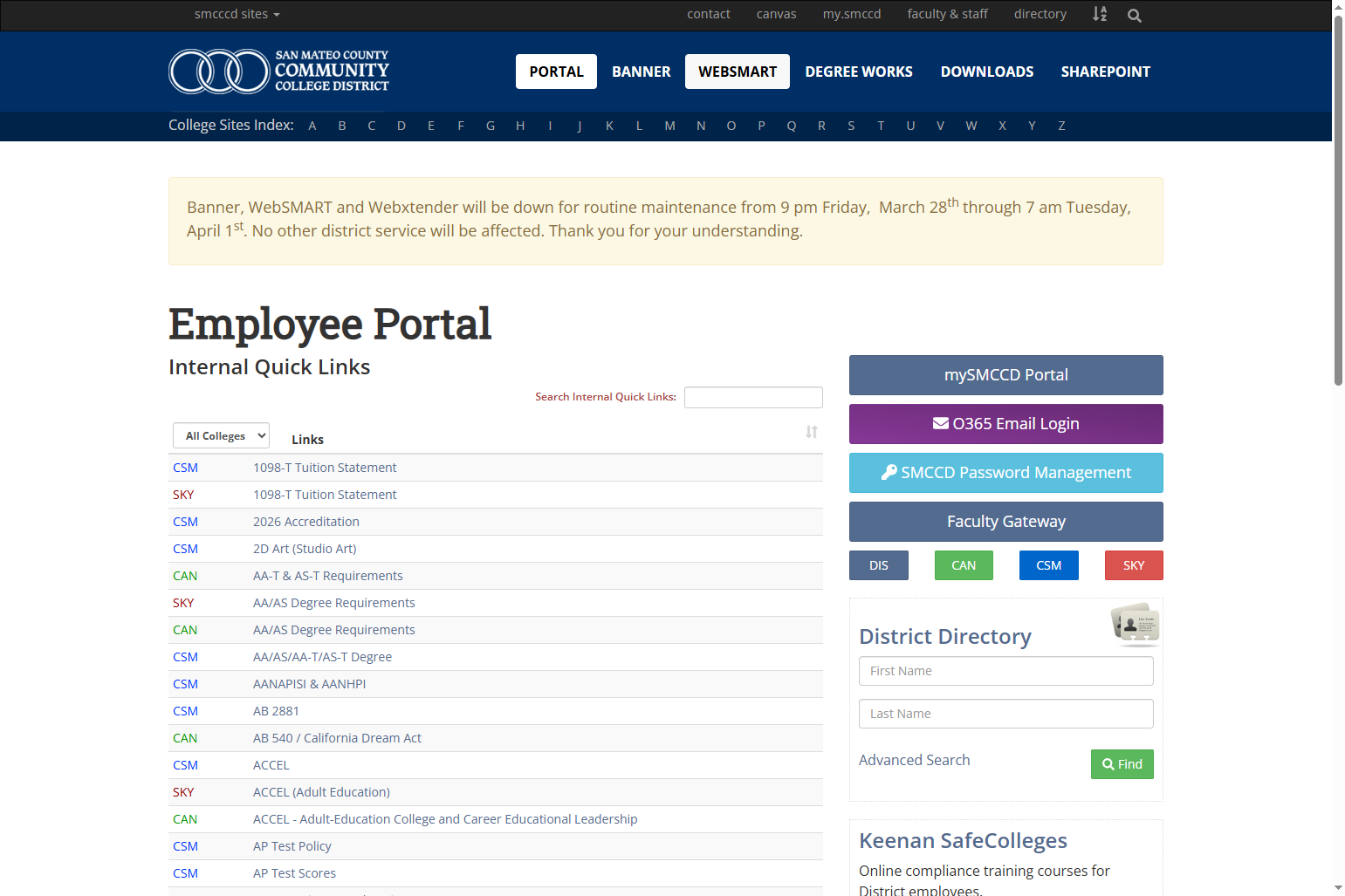Open the Advanced Search link
The image size is (1345, 896).
point(915,760)
